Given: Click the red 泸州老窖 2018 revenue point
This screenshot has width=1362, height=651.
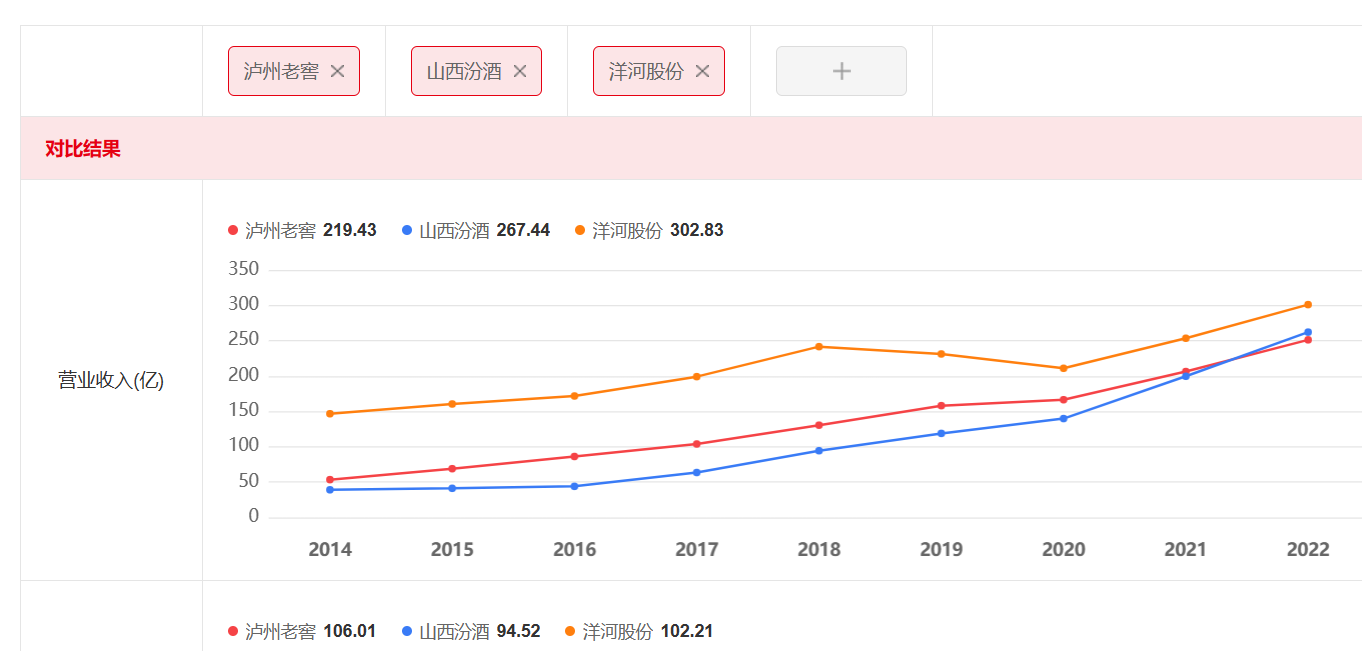Looking at the screenshot, I should coord(819,425).
